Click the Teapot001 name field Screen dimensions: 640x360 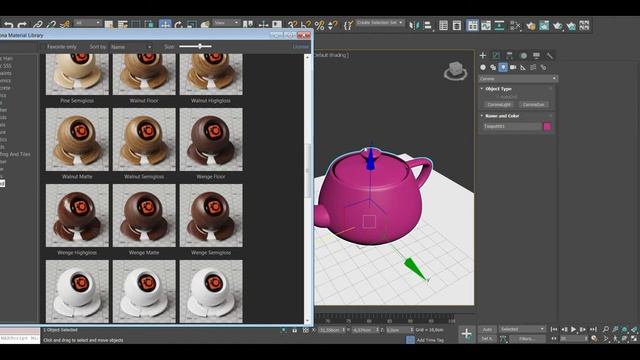(512, 127)
